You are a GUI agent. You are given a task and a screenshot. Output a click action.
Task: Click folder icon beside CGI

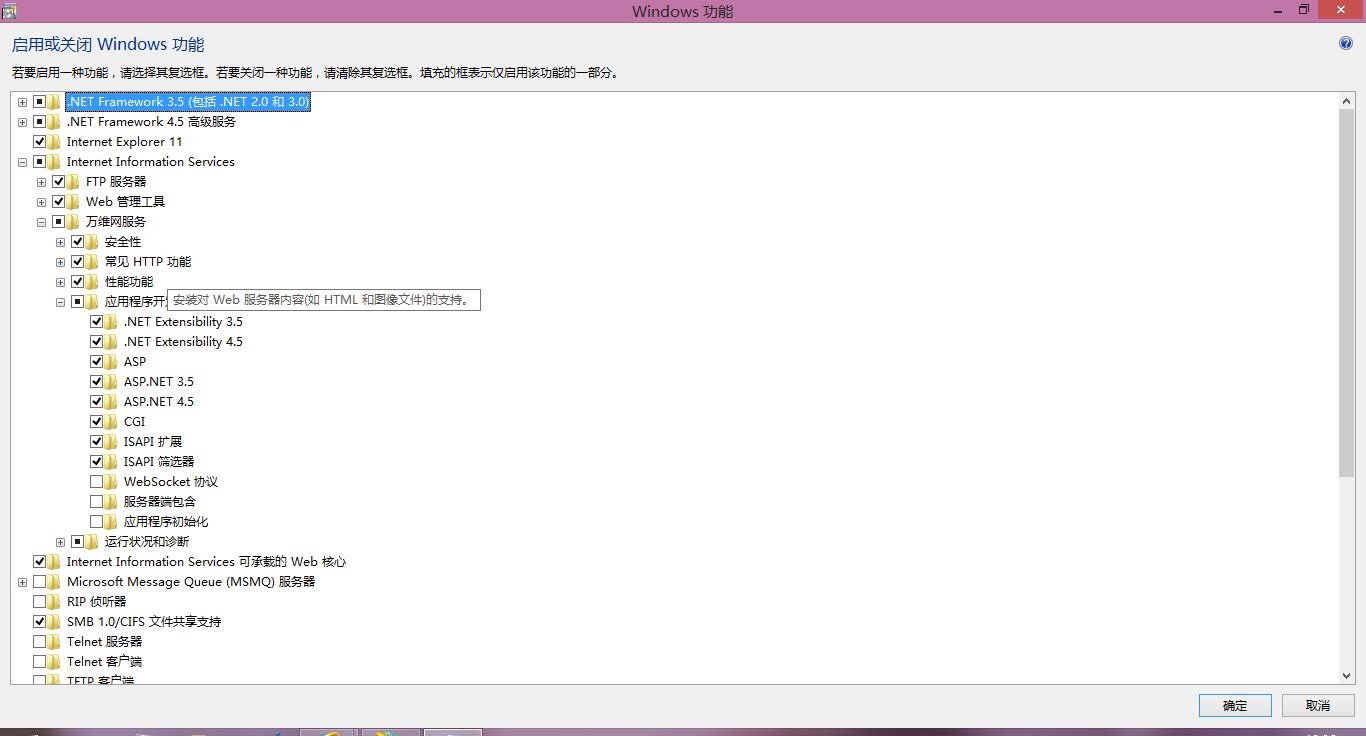pos(111,421)
